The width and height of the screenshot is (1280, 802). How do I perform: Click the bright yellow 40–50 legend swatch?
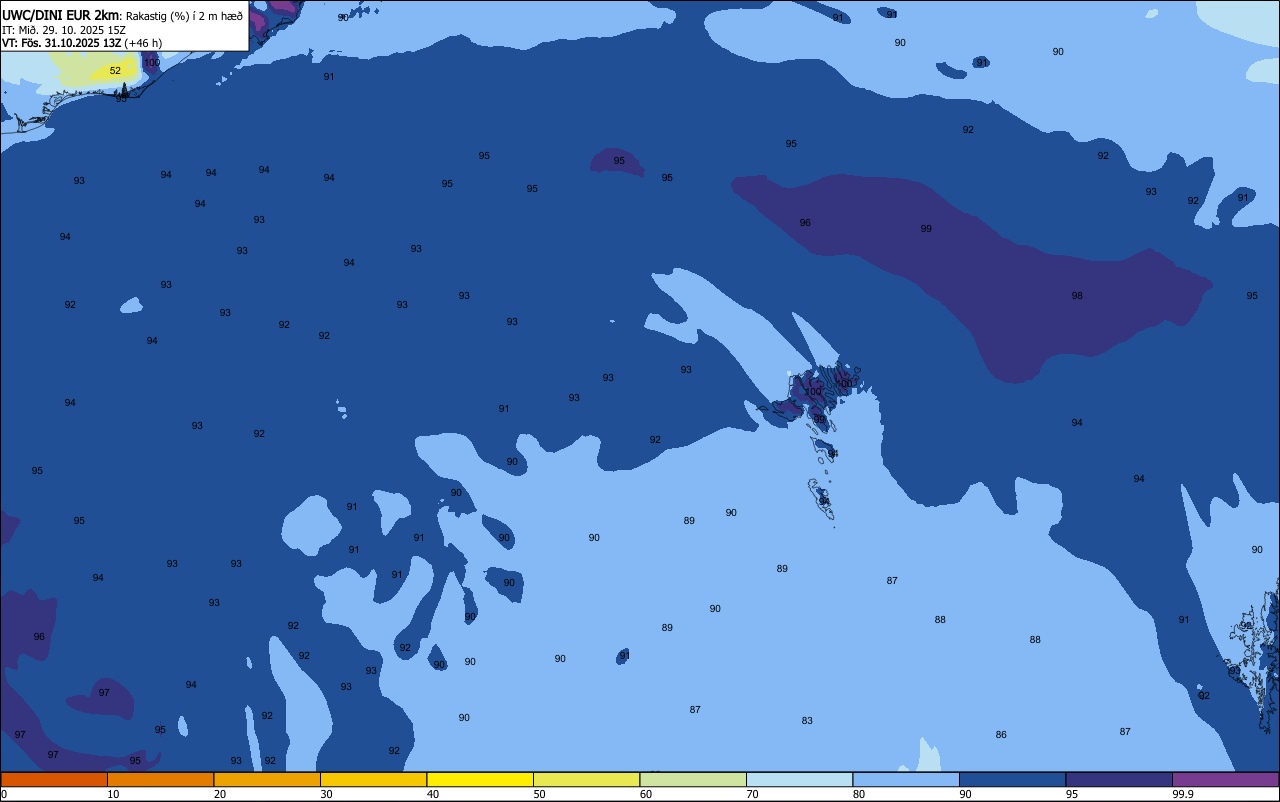480,779
